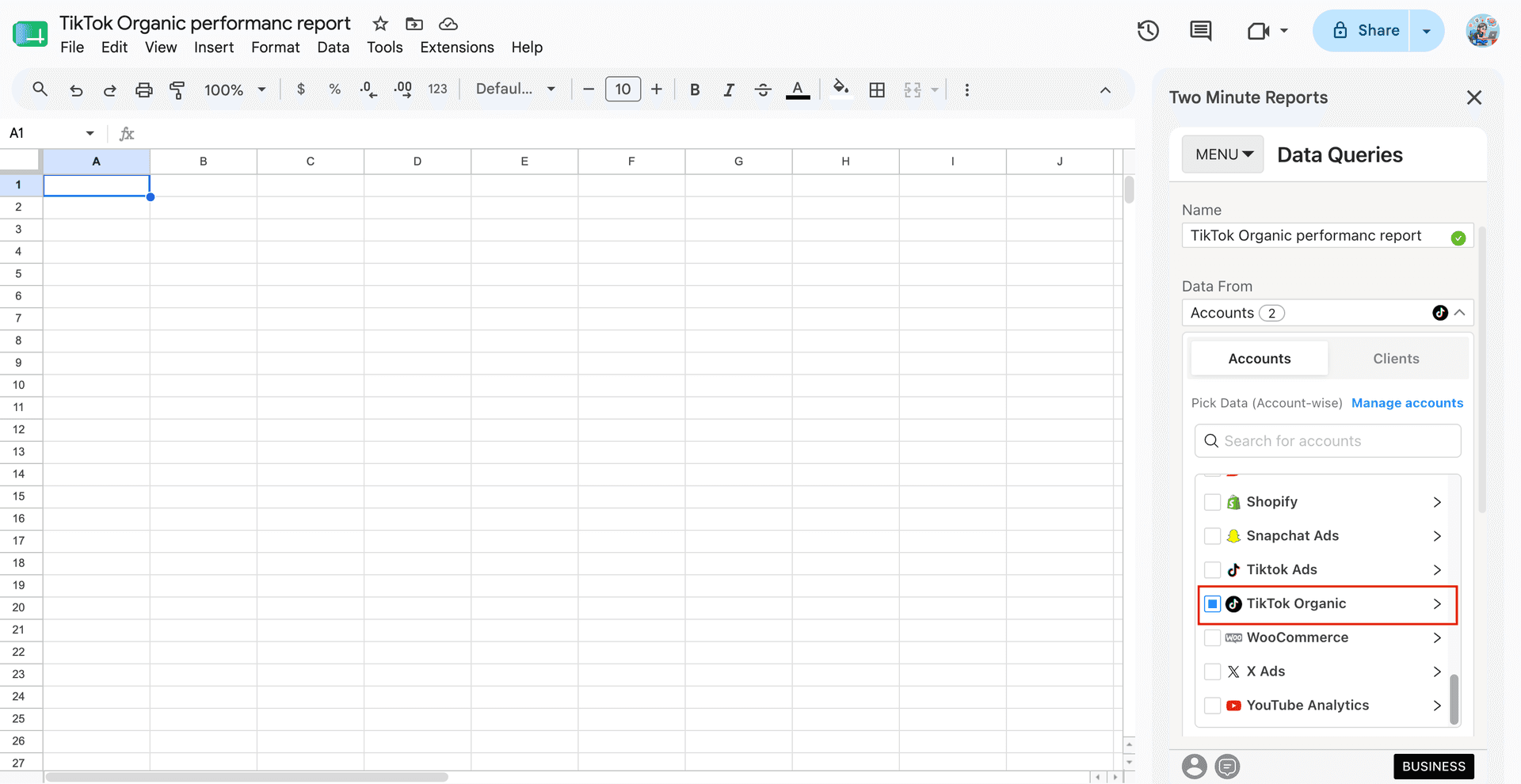Image resolution: width=1521 pixels, height=784 pixels.
Task: Merge cells using toolbar icon
Action: point(913,90)
